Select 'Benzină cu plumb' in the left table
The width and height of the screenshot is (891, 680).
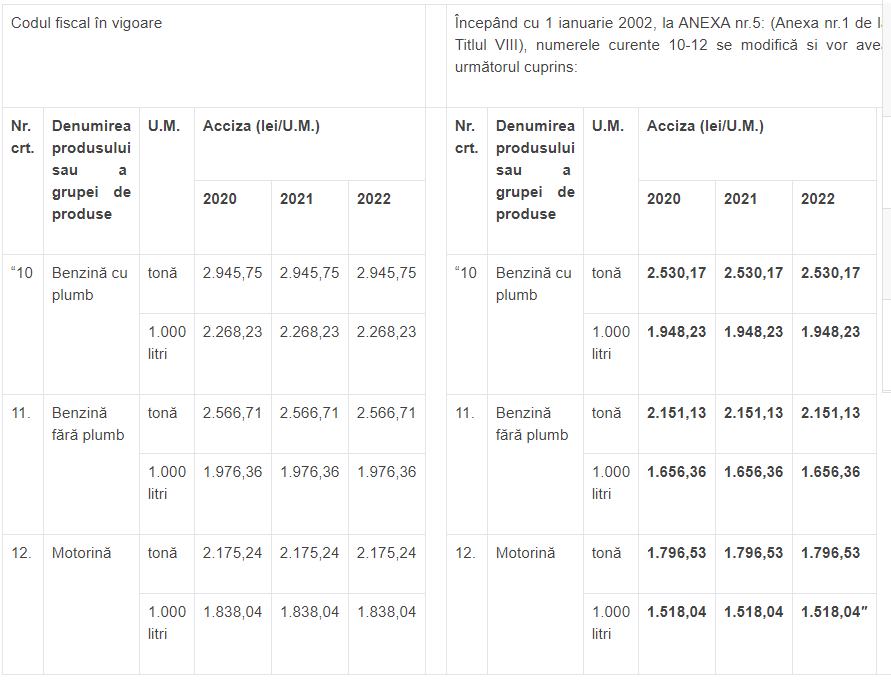pos(90,284)
